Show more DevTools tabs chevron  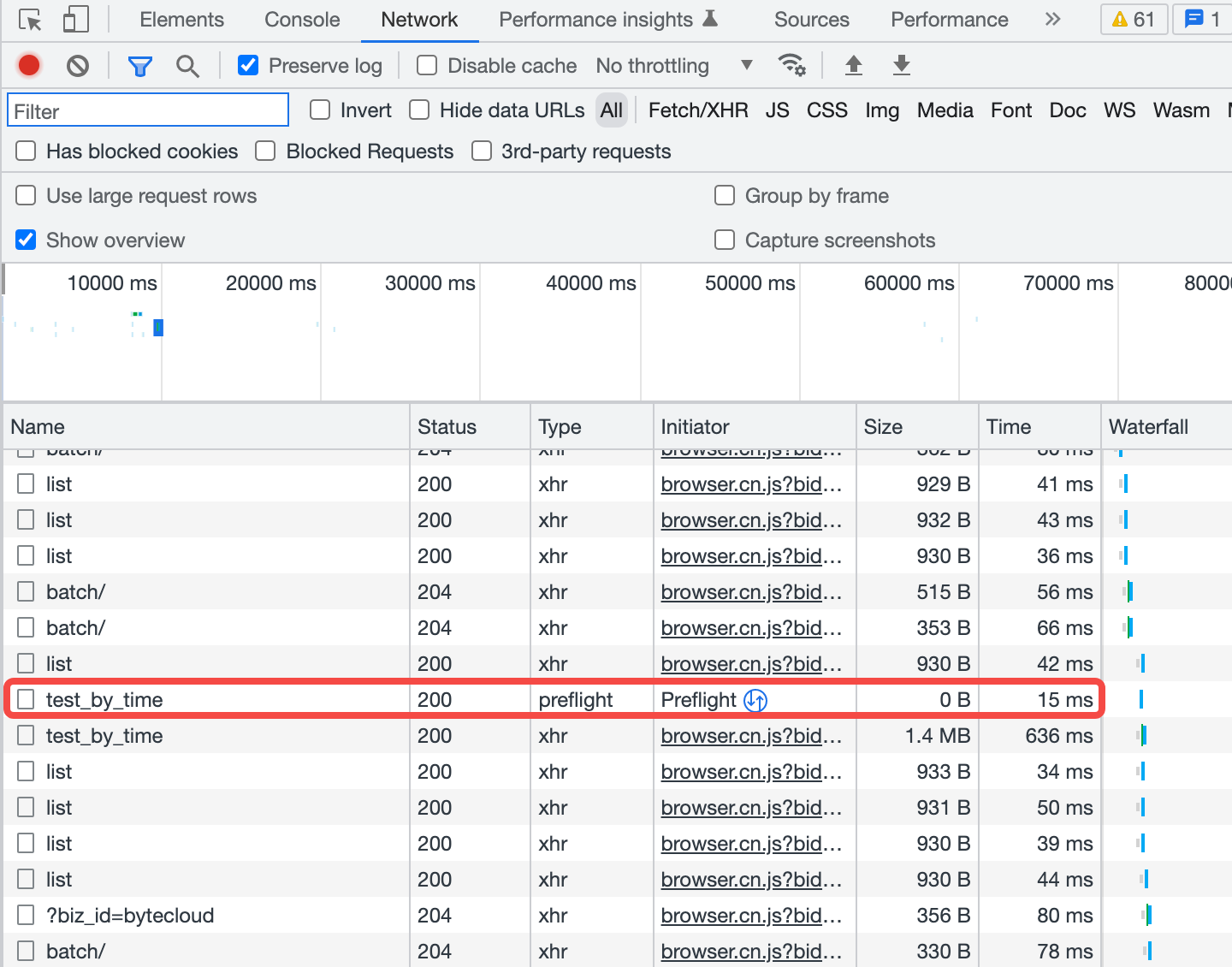(x=1052, y=20)
